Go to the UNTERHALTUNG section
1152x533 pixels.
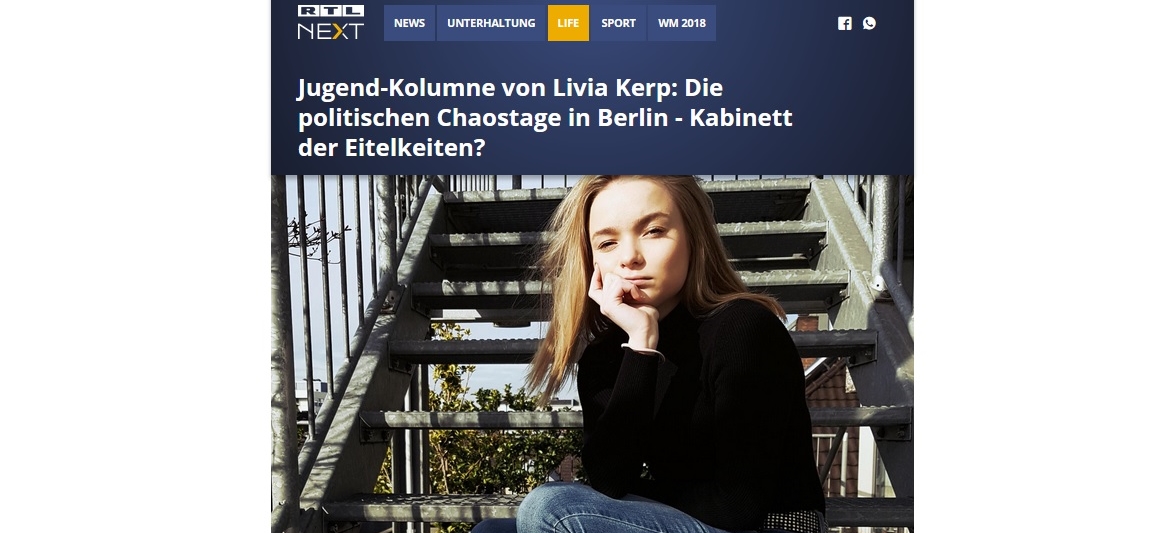click(491, 23)
